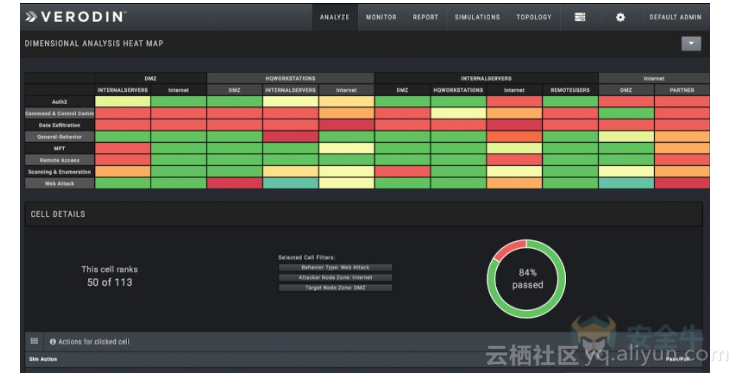The image size is (740, 378).
Task: Select the General Behavior row label
Action: [x=59, y=136]
